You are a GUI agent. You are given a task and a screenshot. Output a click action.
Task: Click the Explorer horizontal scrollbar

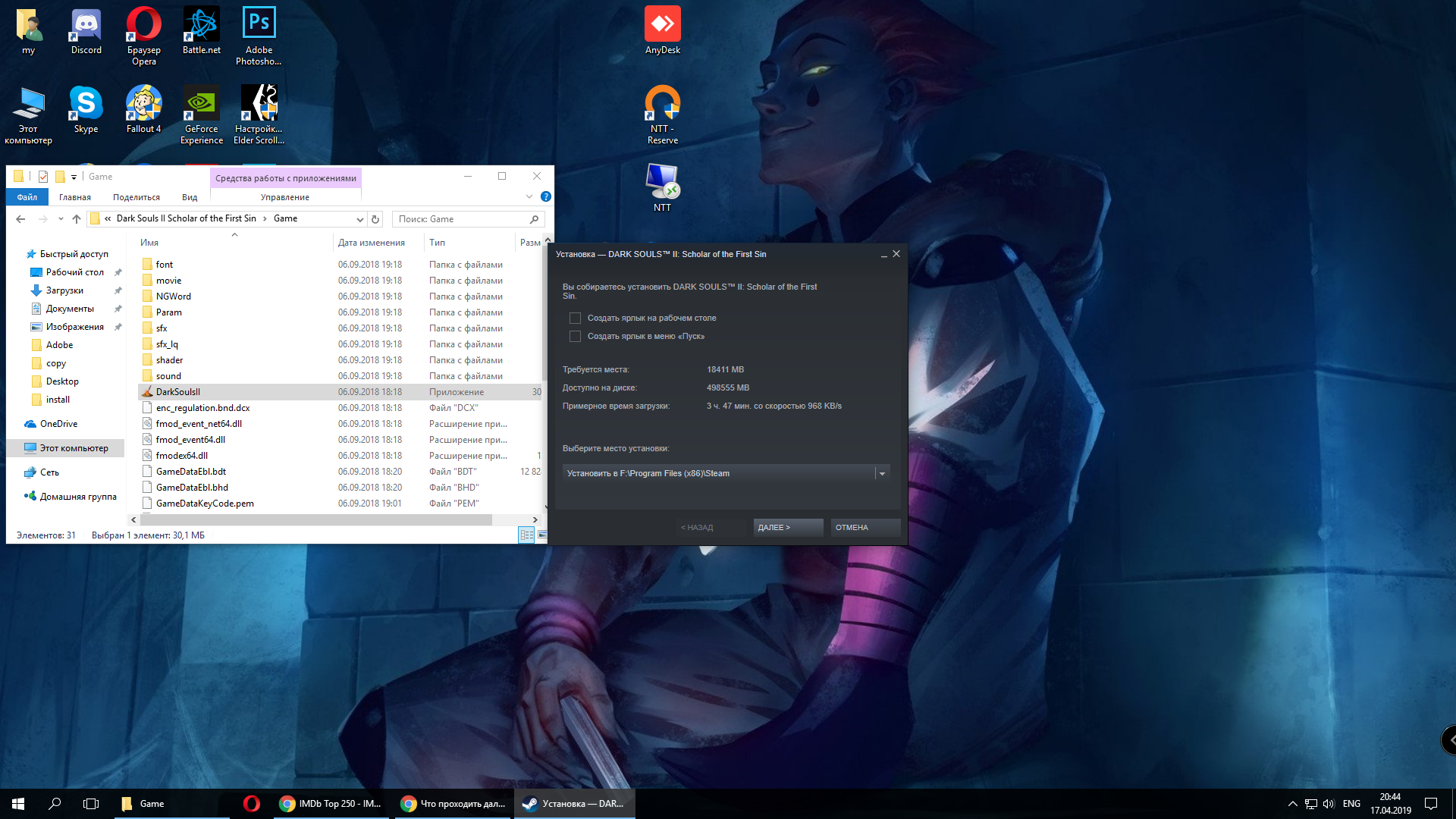click(x=315, y=520)
